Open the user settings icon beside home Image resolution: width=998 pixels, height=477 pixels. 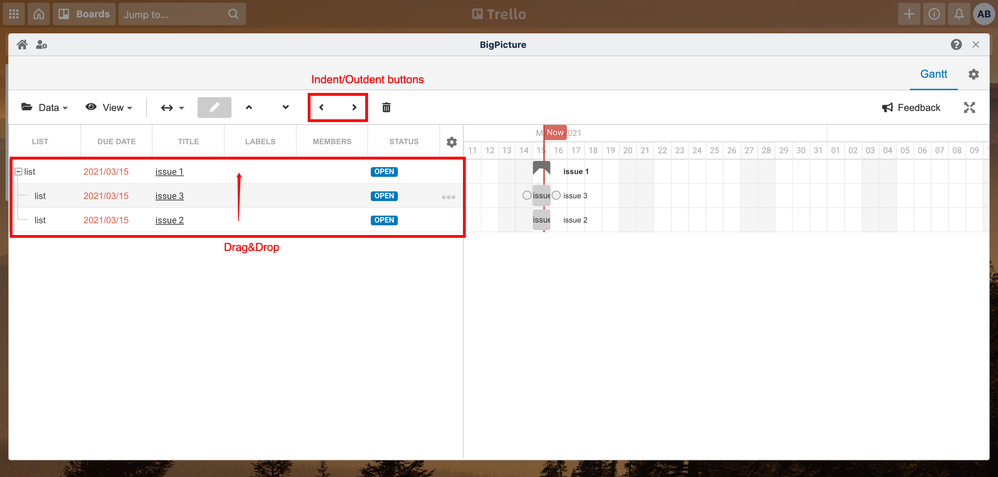point(41,45)
